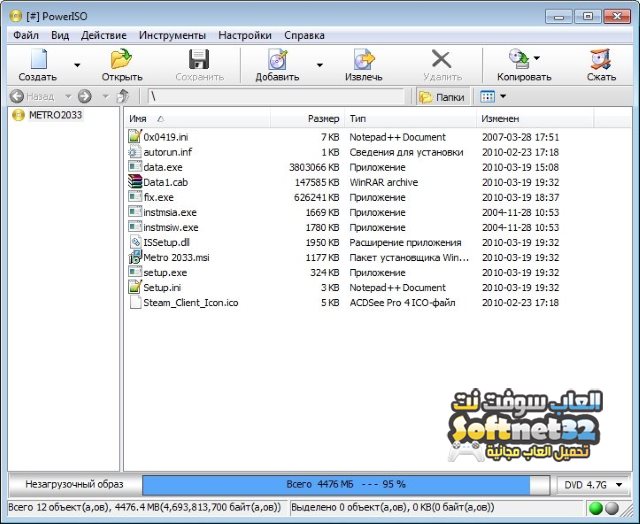Screen dimensions: 640x524
Task: Click the gray status indicator light
Action: point(612,508)
